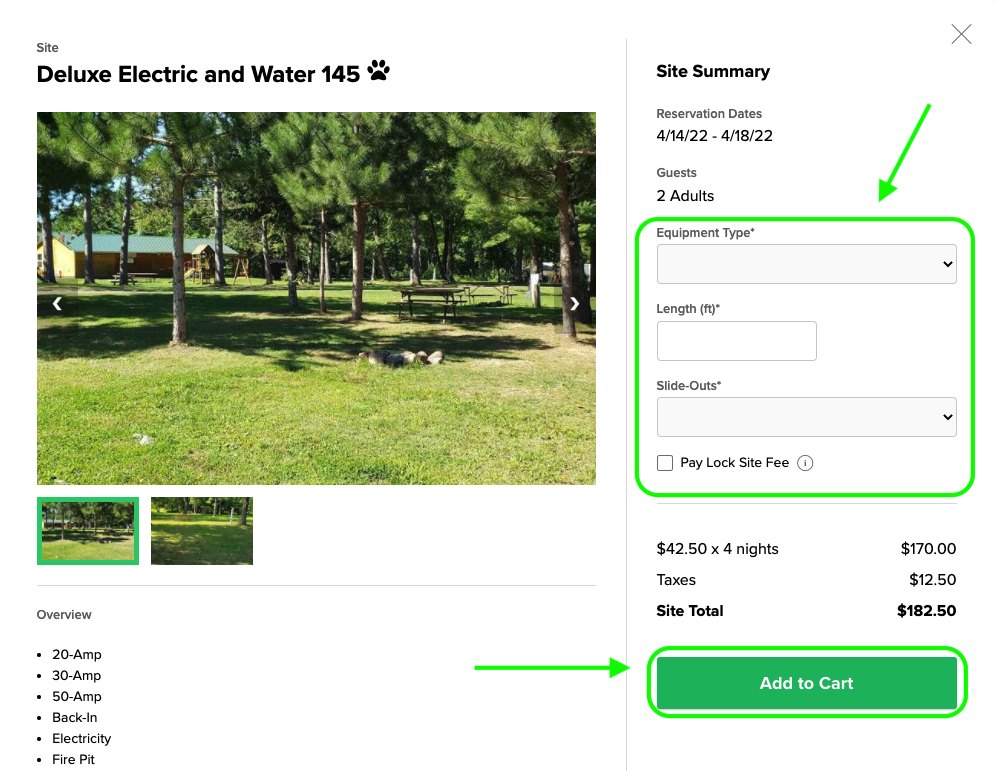This screenshot has width=995, height=771.
Task: Select the 20-Amp overview item
Action: point(77,655)
